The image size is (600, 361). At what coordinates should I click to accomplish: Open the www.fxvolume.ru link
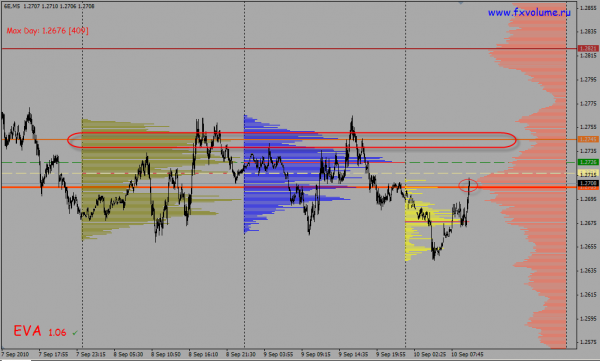click(529, 13)
